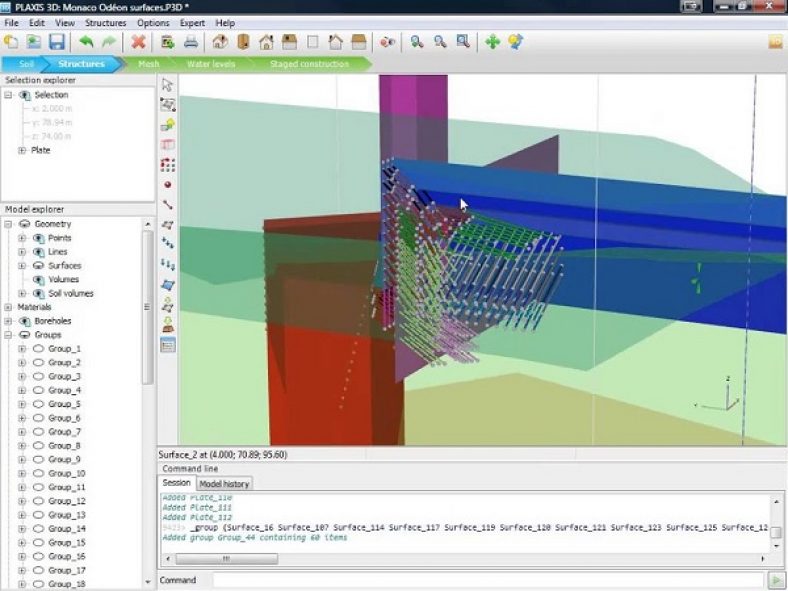
Task: Open the Structures menu
Action: [105, 22]
